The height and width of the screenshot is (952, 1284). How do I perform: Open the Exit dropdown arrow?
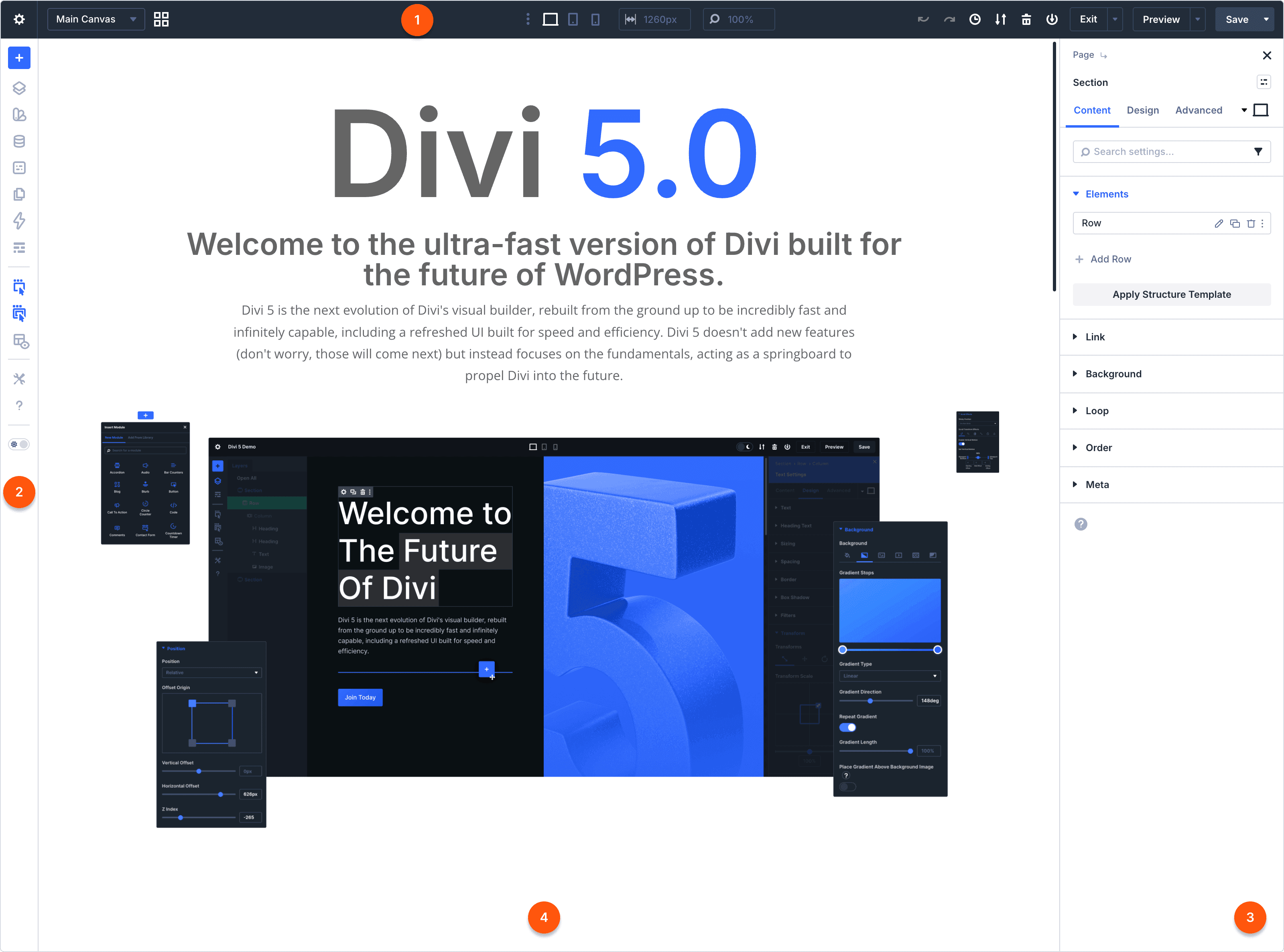pyautogui.click(x=1115, y=20)
